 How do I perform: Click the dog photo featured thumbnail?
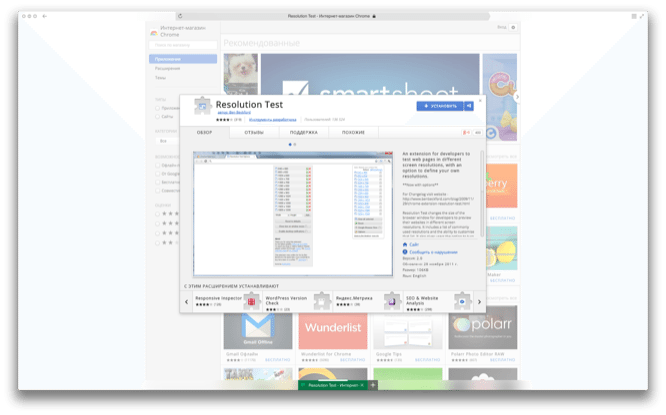coord(241,74)
